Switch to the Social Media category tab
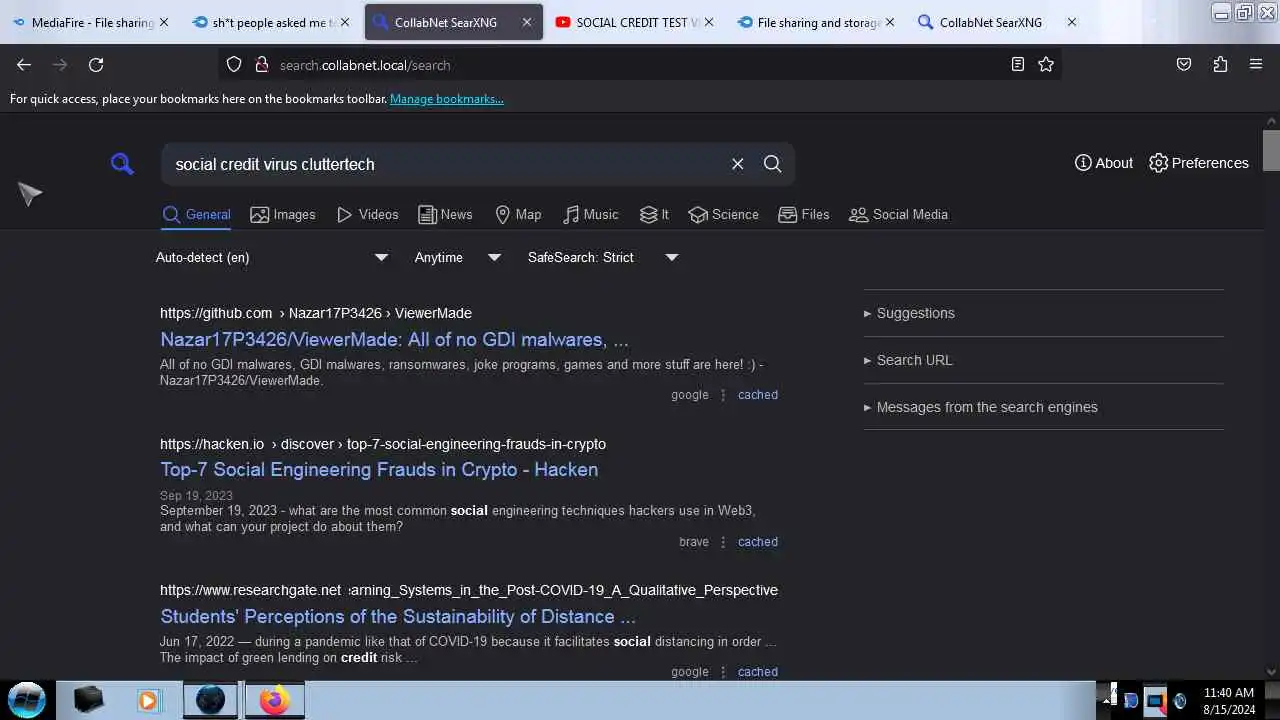Image resolution: width=1280 pixels, height=720 pixels. 898,214
